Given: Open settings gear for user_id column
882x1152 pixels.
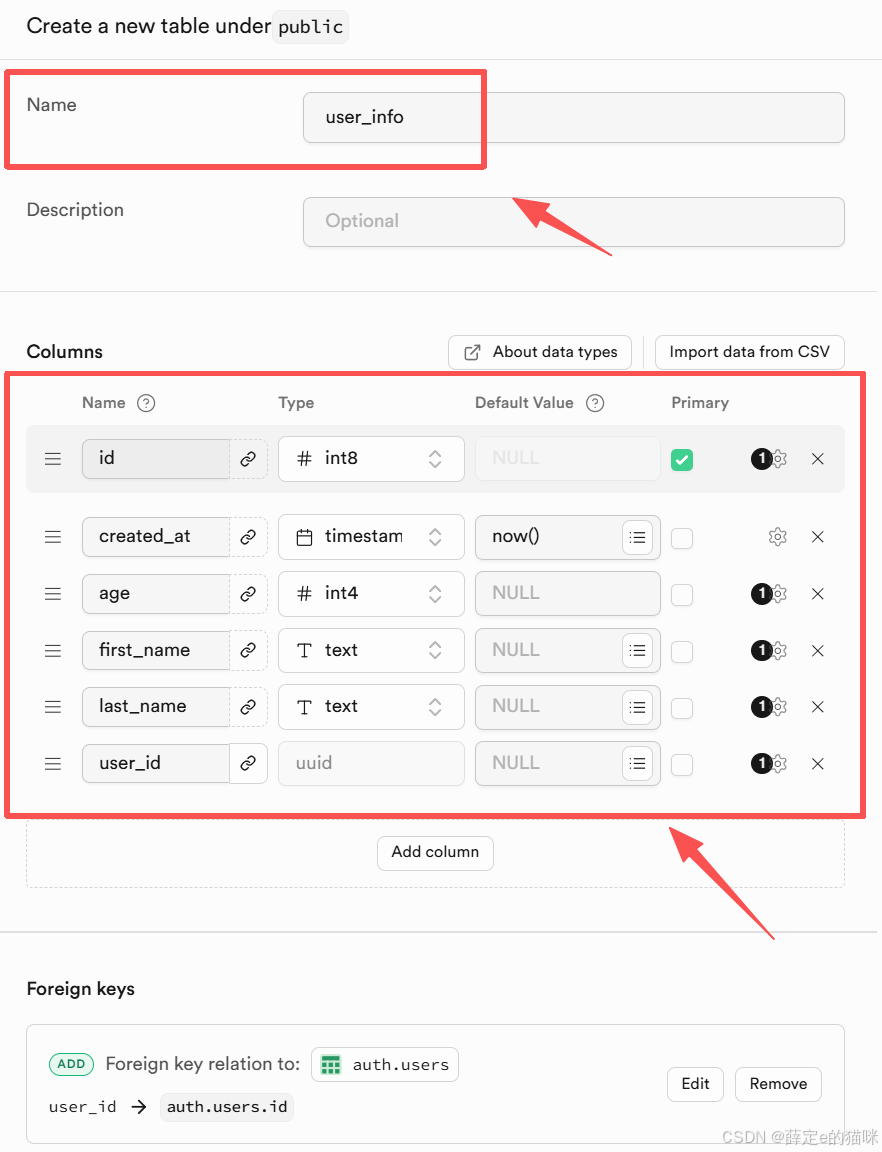Looking at the screenshot, I should coord(779,764).
